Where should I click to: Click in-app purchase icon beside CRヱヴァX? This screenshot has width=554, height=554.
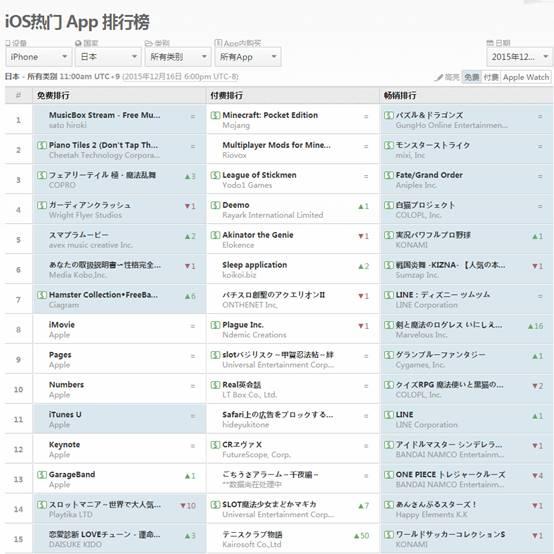pos(215,445)
